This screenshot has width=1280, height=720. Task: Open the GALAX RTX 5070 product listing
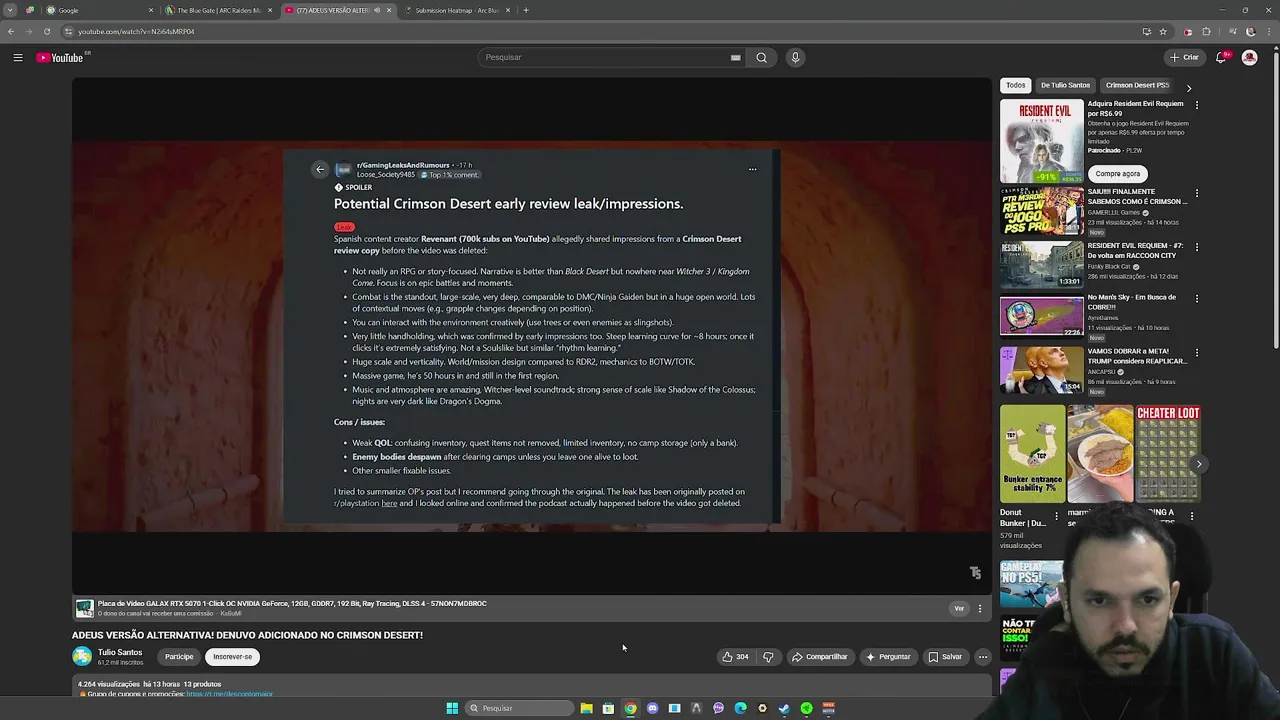tap(292, 604)
